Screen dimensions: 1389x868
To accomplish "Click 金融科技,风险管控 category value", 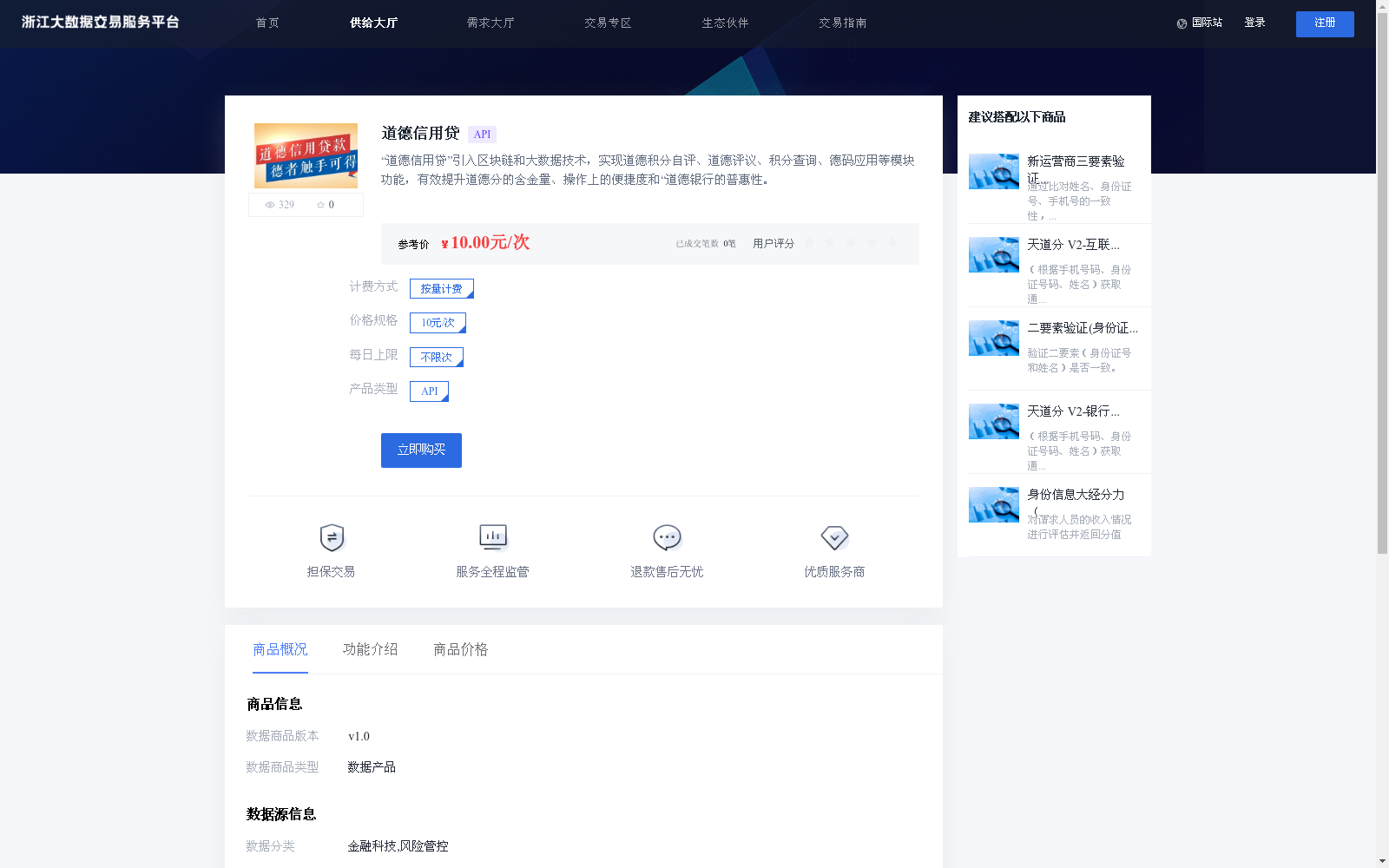I will (x=398, y=846).
